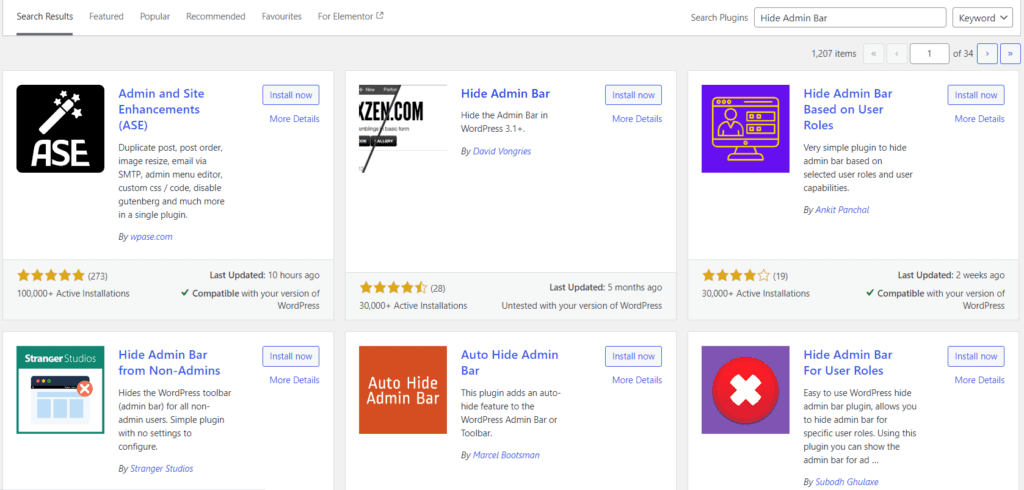Open the Favourites tab

point(281,16)
